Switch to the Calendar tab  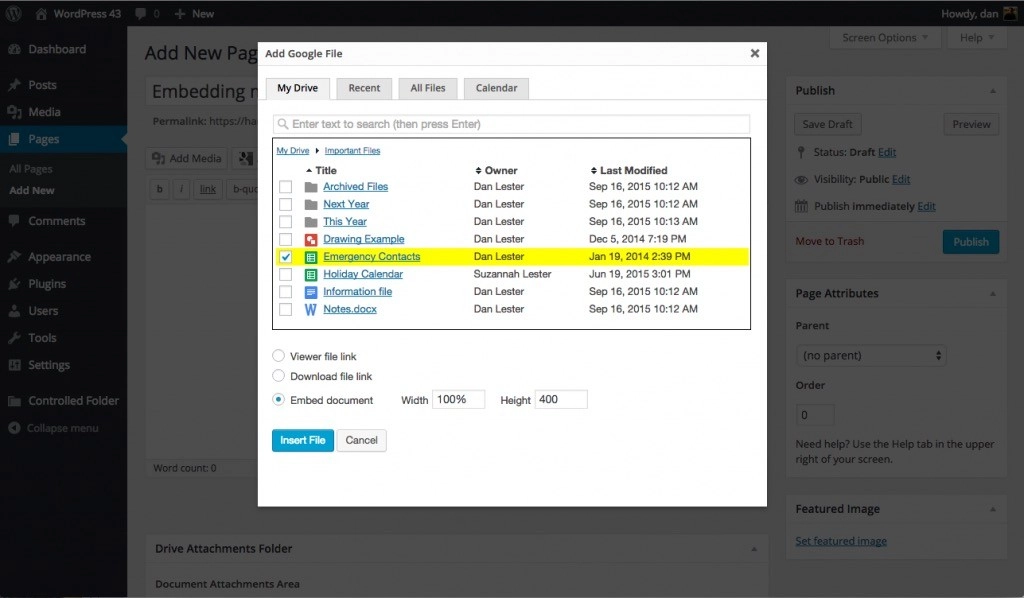click(496, 88)
